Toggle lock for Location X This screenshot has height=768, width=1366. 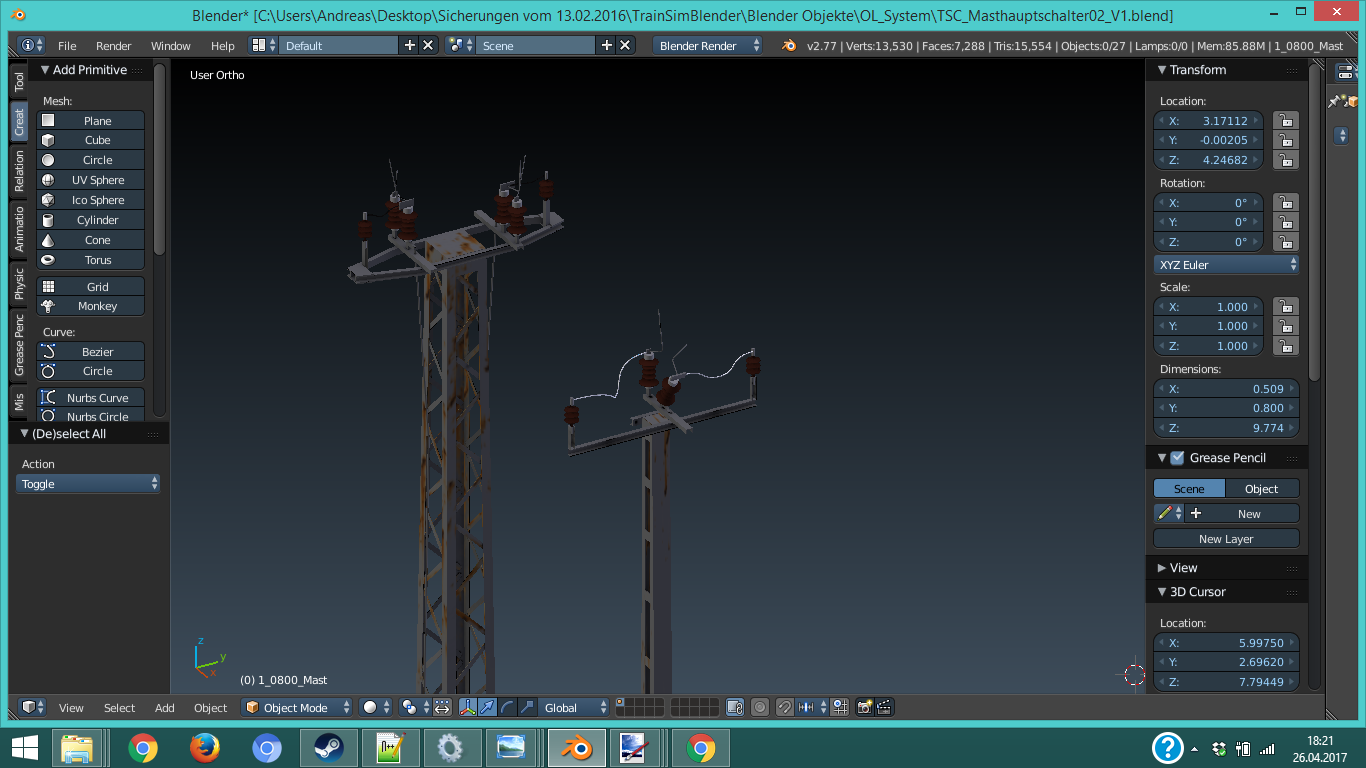(1286, 121)
